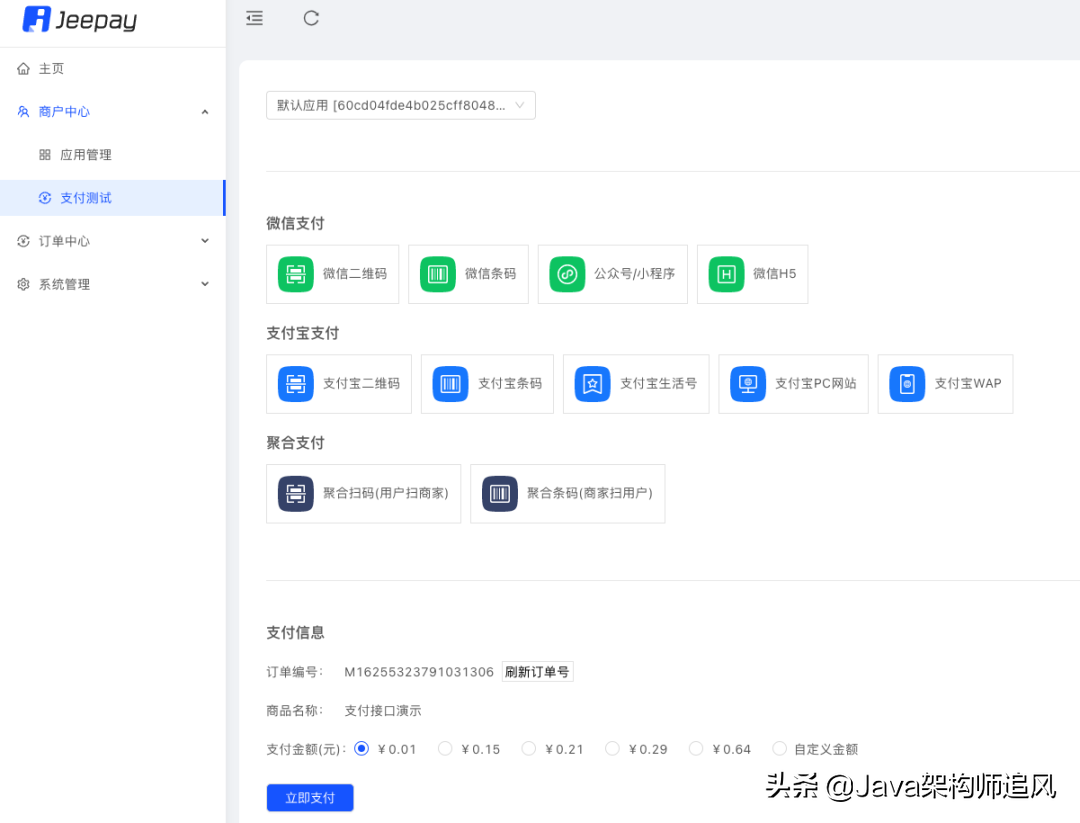Select the 微信H5 payment icon
Viewport: 1080px width, 823px height.
(x=752, y=274)
